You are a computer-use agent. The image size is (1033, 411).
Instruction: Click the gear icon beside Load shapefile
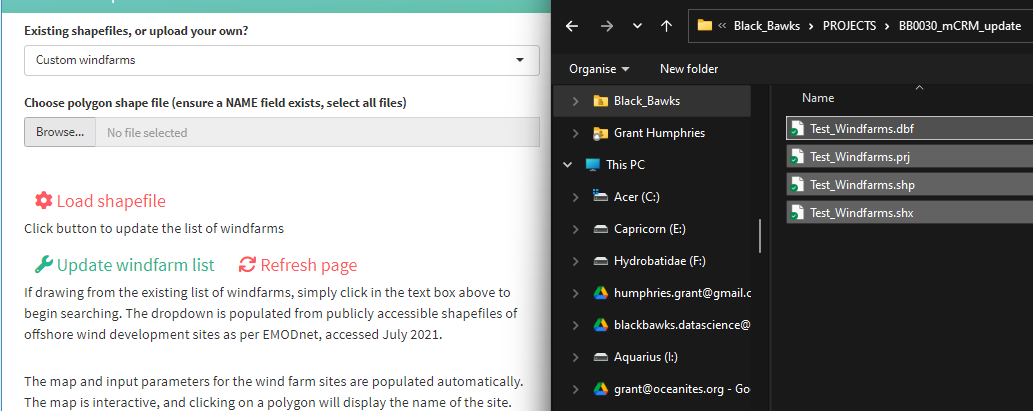43,201
